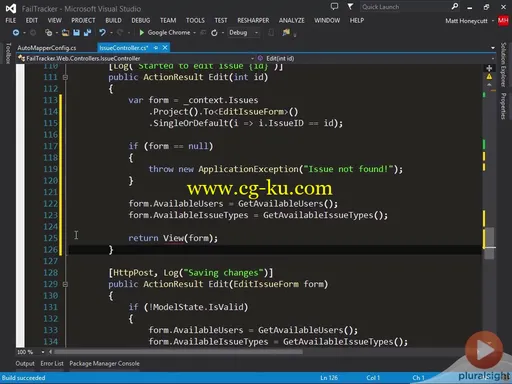
Task: Open the Output panel tab
Action: pos(25,364)
